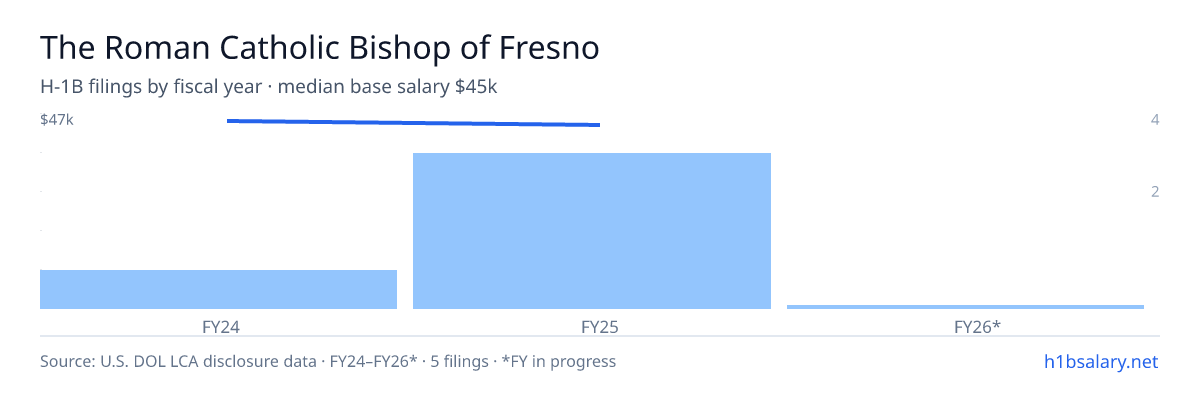Image resolution: width=1200 pixels, height=400 pixels.
Task: Click the blue median salary line
Action: point(413,123)
